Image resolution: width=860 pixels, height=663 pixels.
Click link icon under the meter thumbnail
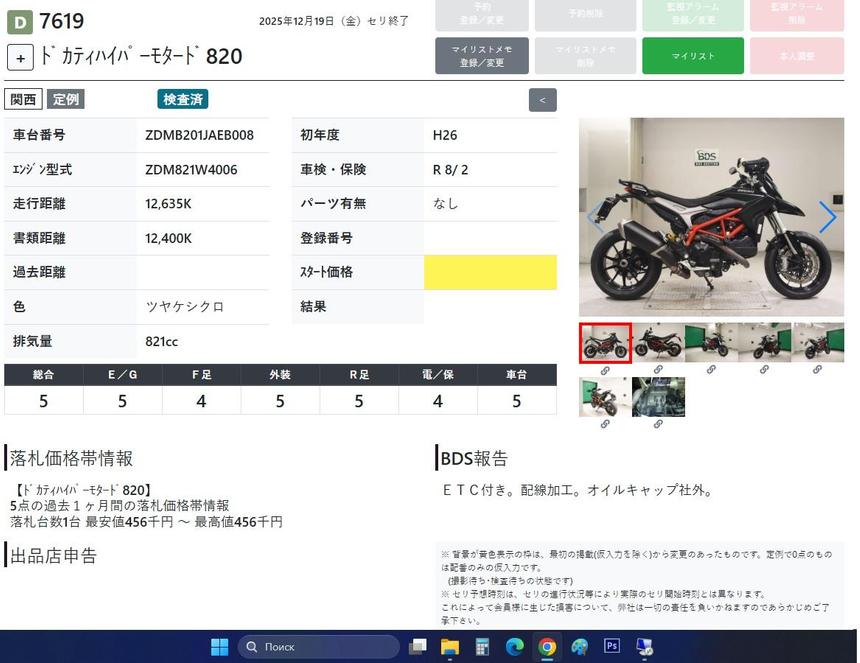click(658, 424)
